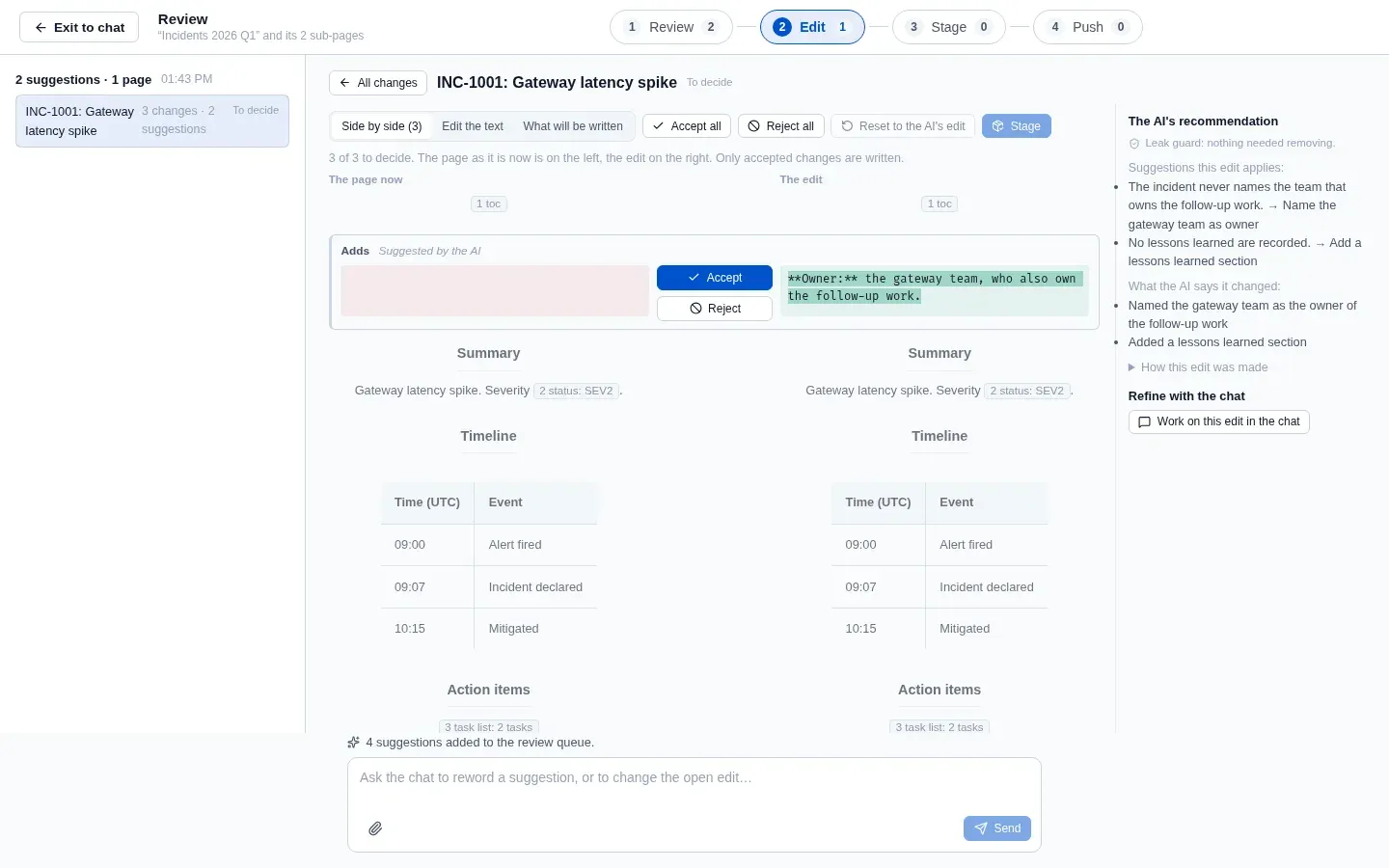Viewport: 1389px width, 868px height.
Task: Exit to chat using the back arrow button
Action: (x=79, y=27)
